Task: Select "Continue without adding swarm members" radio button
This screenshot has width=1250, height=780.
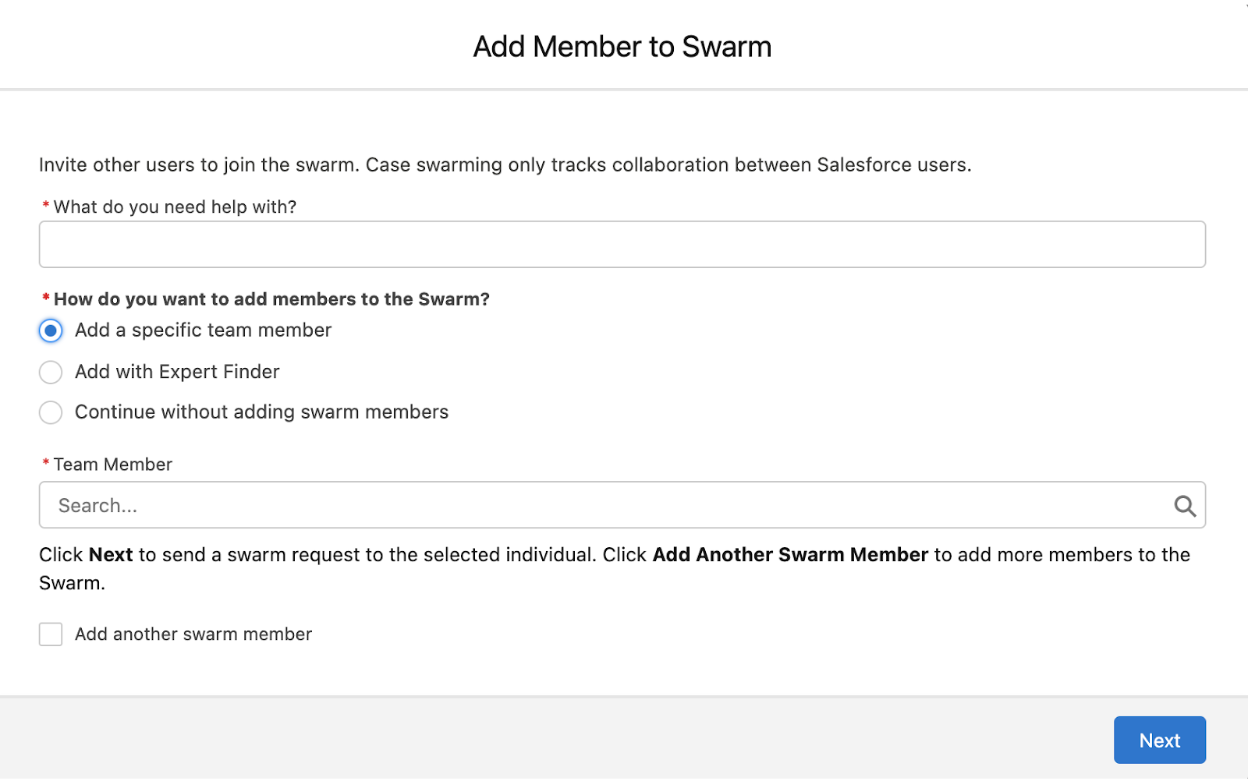Action: tap(51, 413)
